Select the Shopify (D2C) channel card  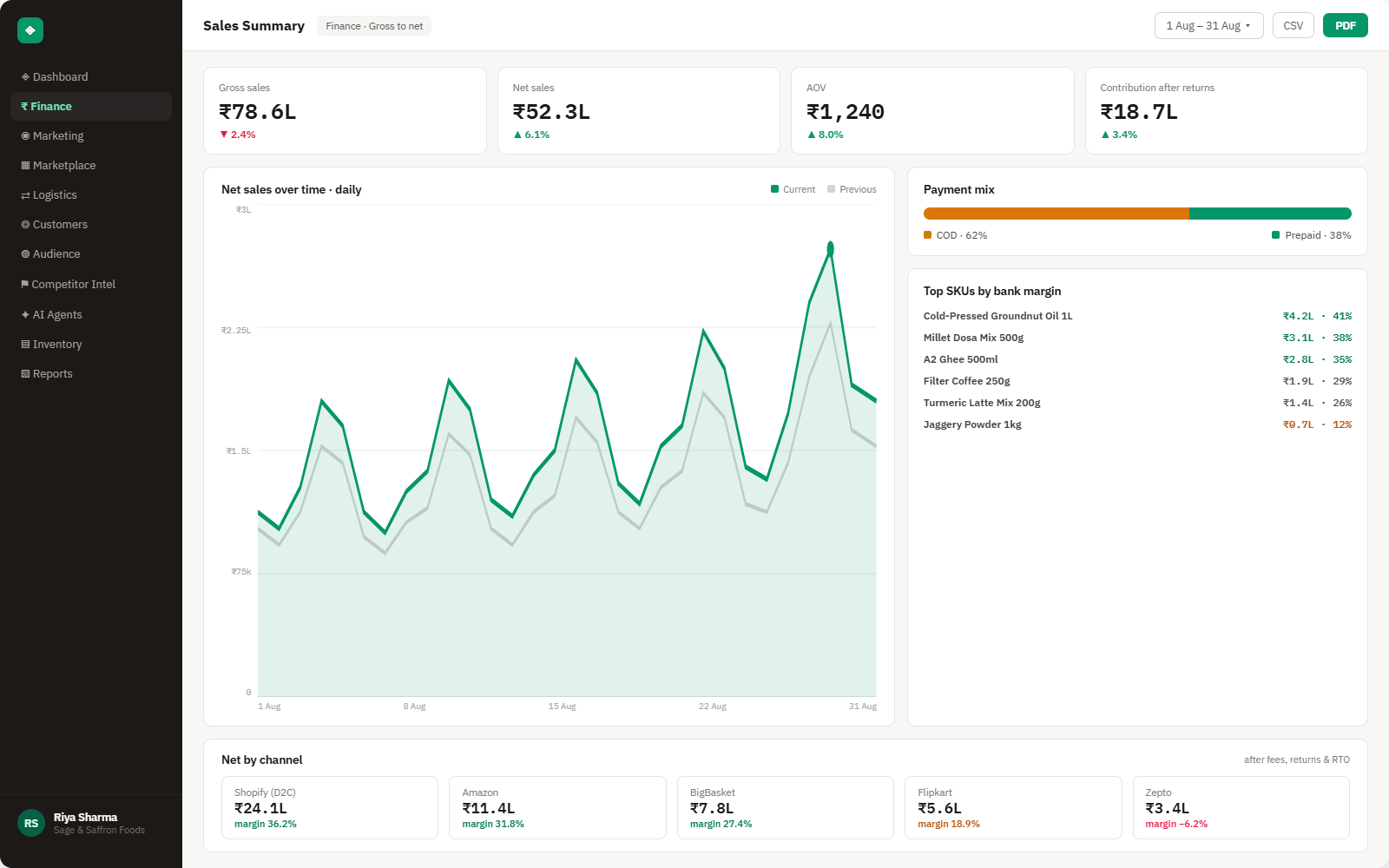pos(330,808)
